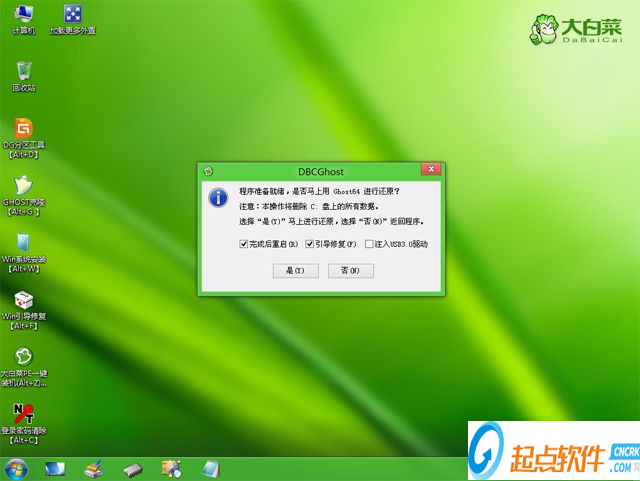
Task: Click the colorful map icon in the taskbar
Action: pos(171,469)
